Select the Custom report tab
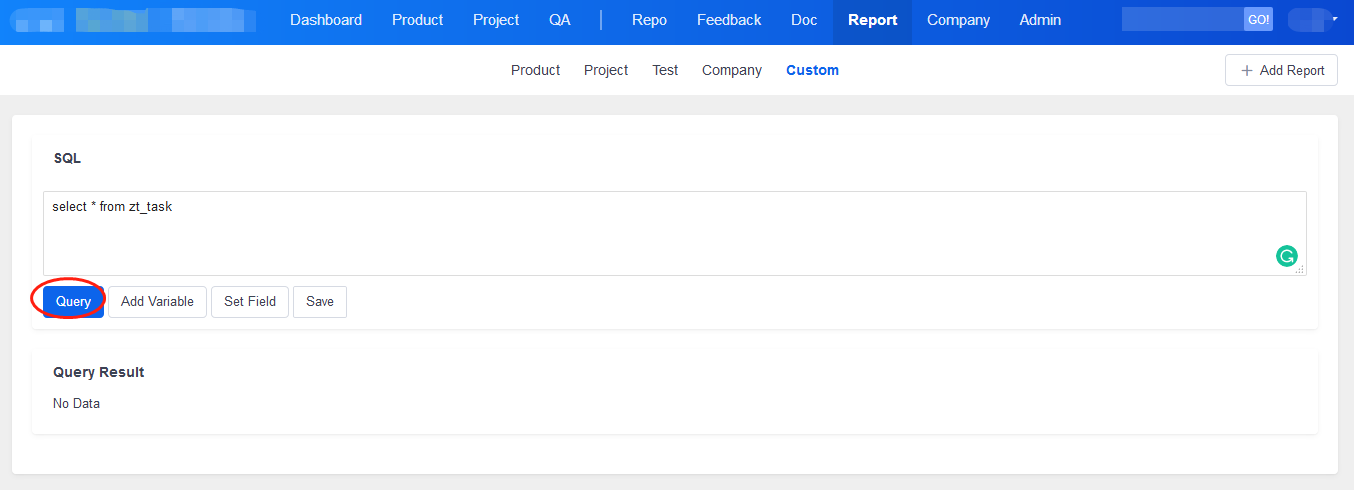1354x490 pixels. coord(812,70)
